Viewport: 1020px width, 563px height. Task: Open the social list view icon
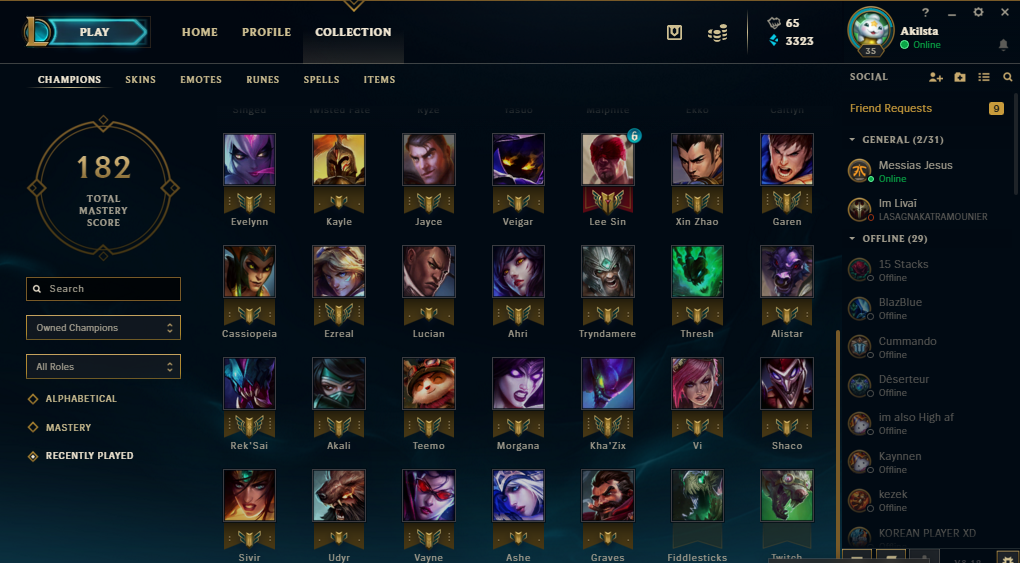pyautogui.click(x=984, y=77)
